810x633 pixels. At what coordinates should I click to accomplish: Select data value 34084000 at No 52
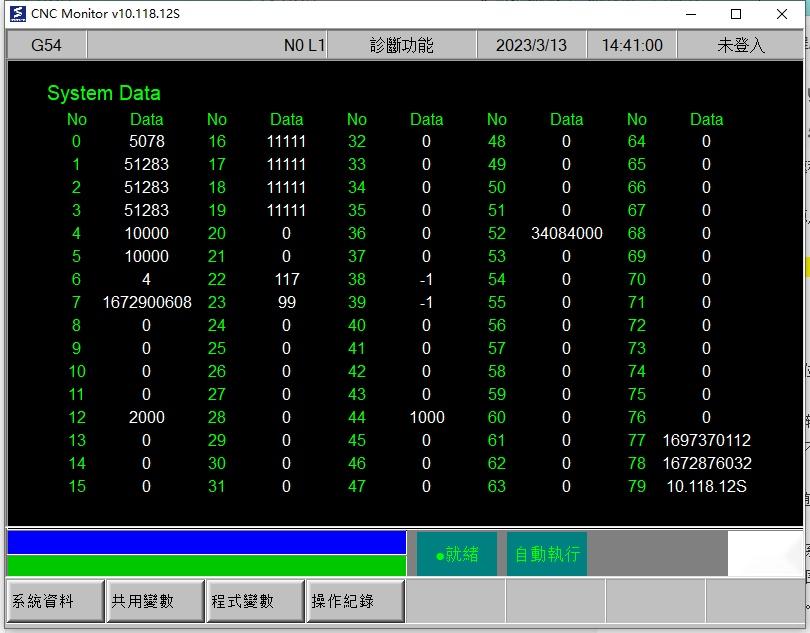[x=566, y=233]
